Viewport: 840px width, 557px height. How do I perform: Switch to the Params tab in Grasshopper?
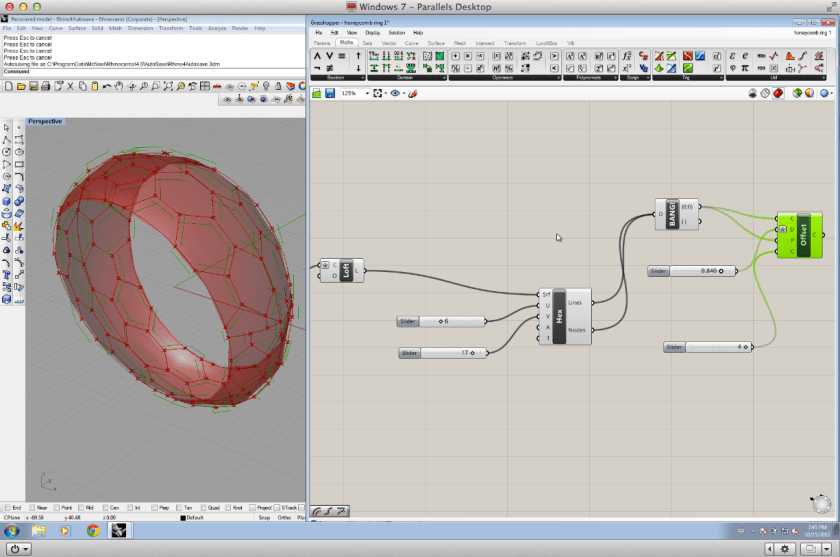[x=322, y=43]
